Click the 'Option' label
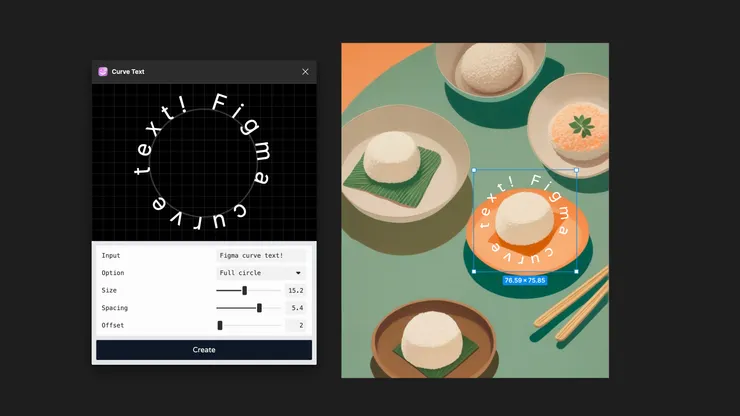 (x=113, y=273)
